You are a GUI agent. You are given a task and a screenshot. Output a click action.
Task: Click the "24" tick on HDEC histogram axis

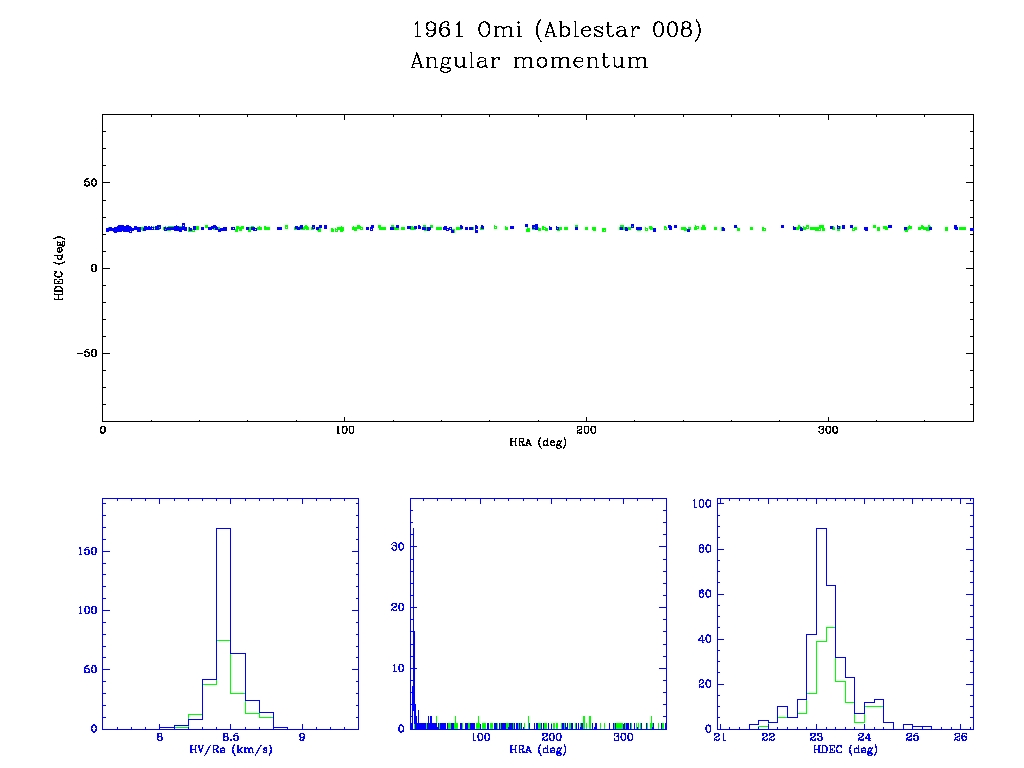click(x=864, y=738)
